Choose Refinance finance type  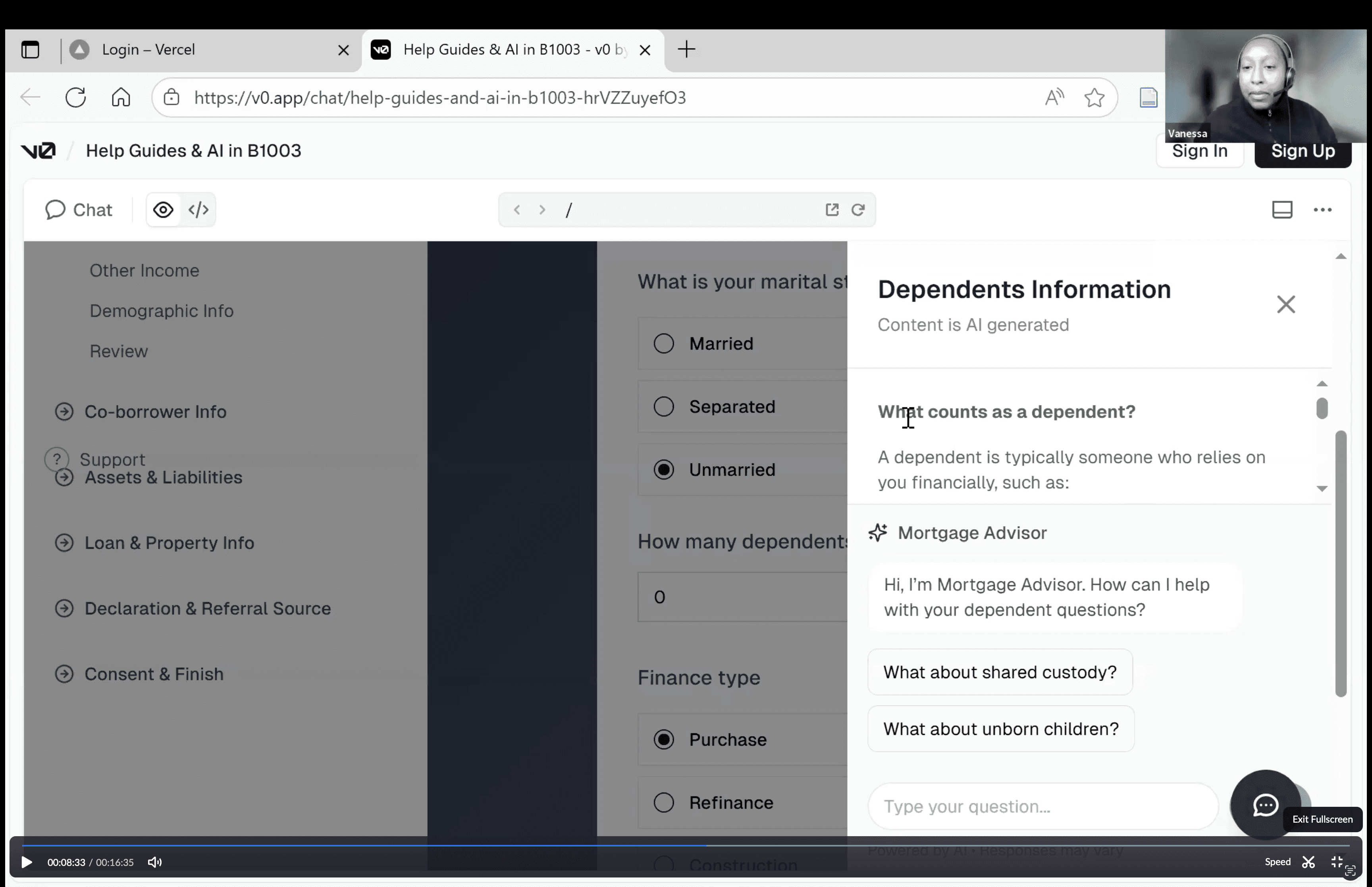(x=664, y=802)
